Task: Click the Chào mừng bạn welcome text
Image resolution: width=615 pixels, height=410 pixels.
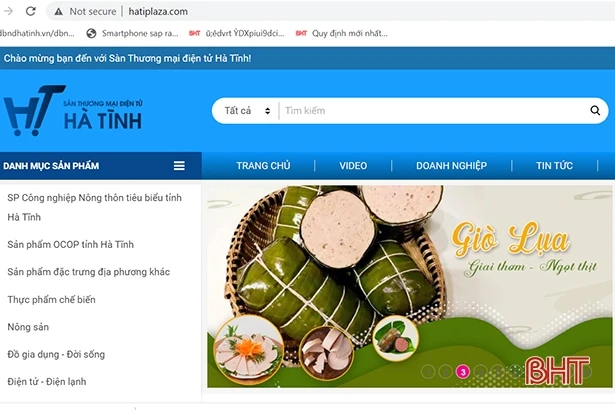Action: (x=127, y=58)
